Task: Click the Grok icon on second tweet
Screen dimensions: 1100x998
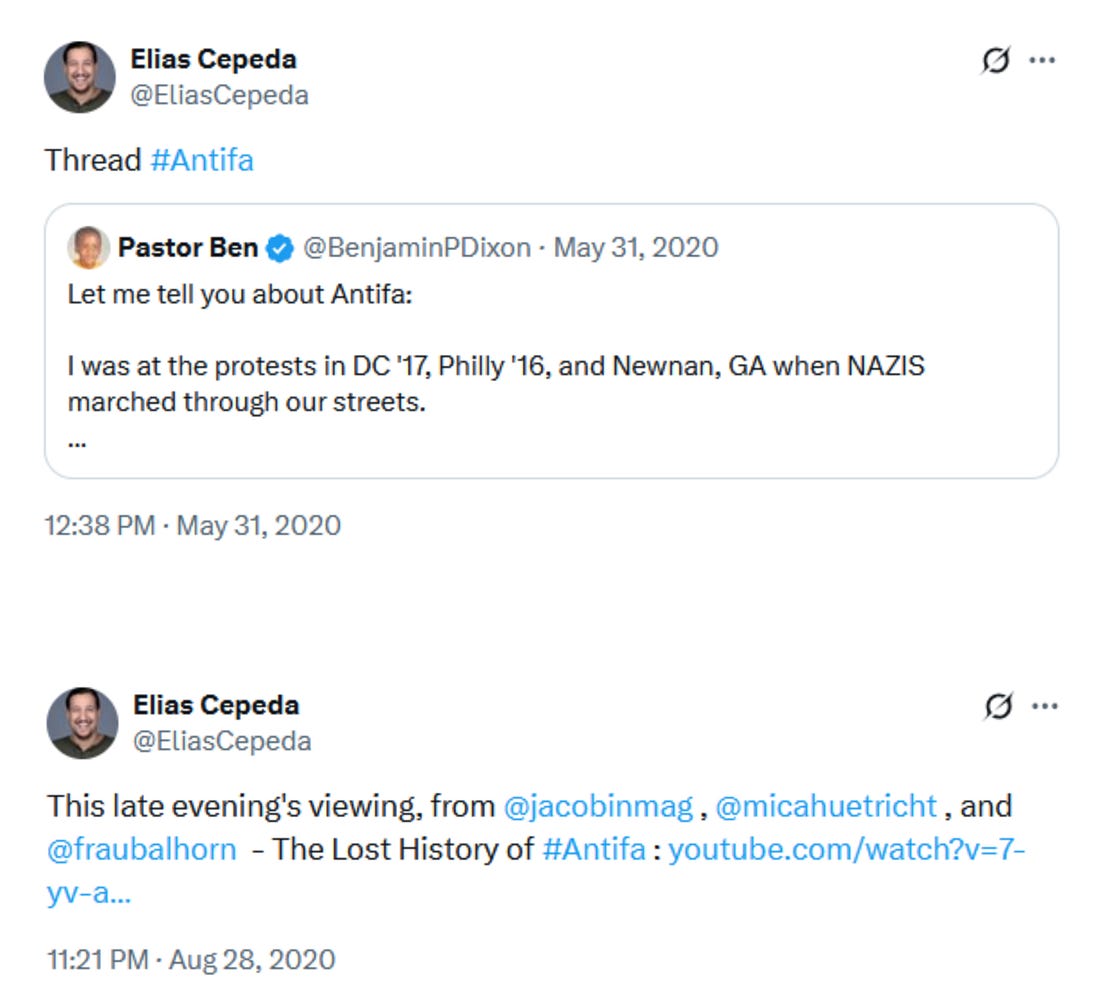Action: pos(997,707)
